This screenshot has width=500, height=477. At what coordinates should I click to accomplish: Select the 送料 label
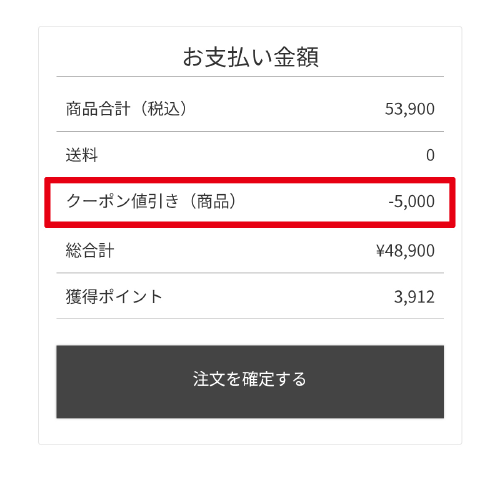pyautogui.click(x=82, y=155)
